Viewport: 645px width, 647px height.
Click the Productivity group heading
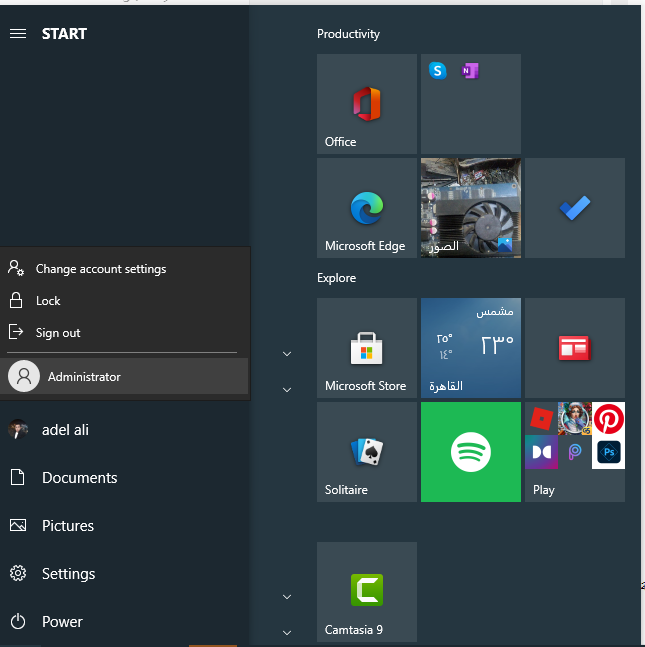point(348,34)
